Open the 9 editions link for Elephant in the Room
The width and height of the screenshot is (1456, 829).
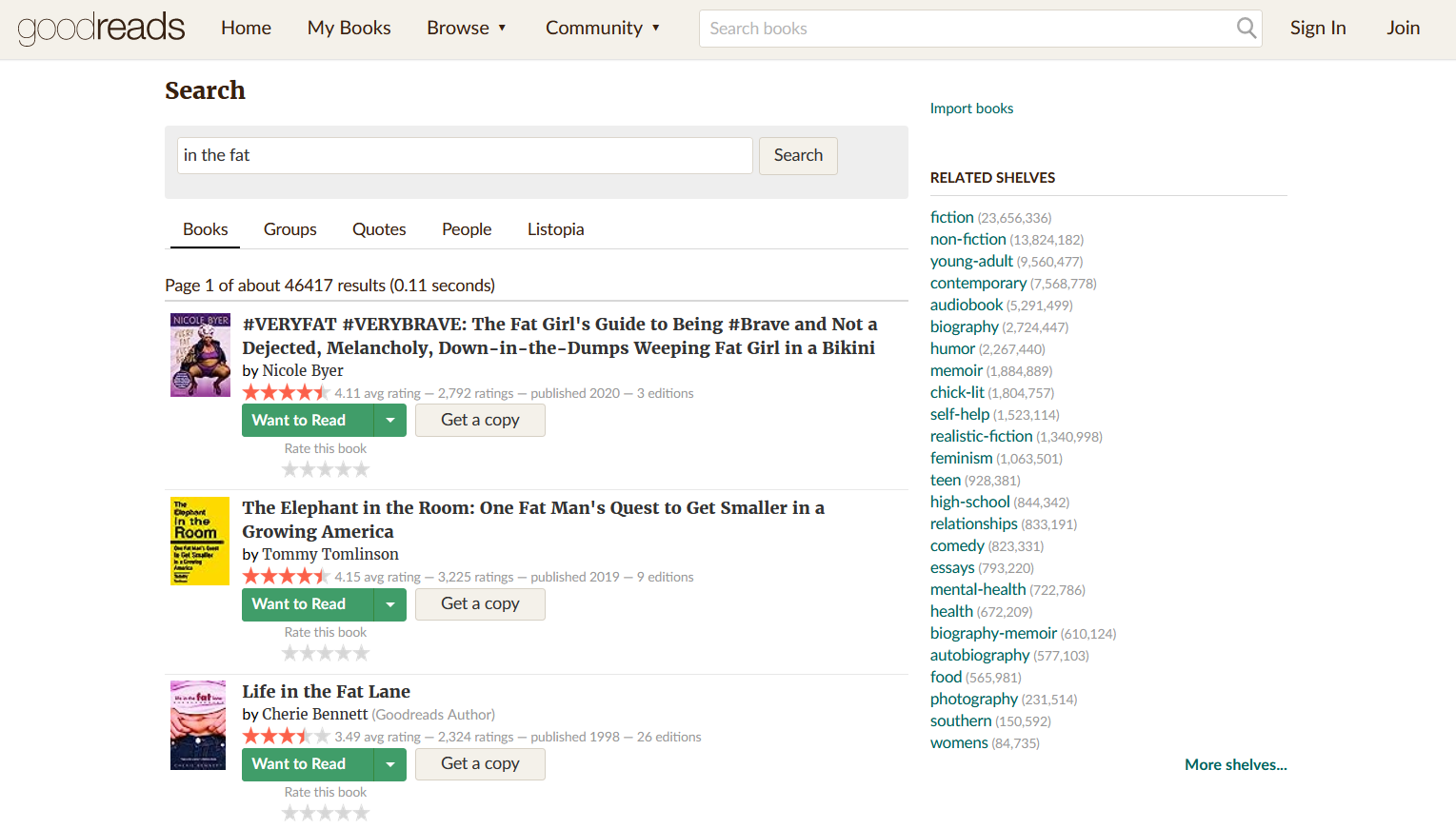pos(665,578)
